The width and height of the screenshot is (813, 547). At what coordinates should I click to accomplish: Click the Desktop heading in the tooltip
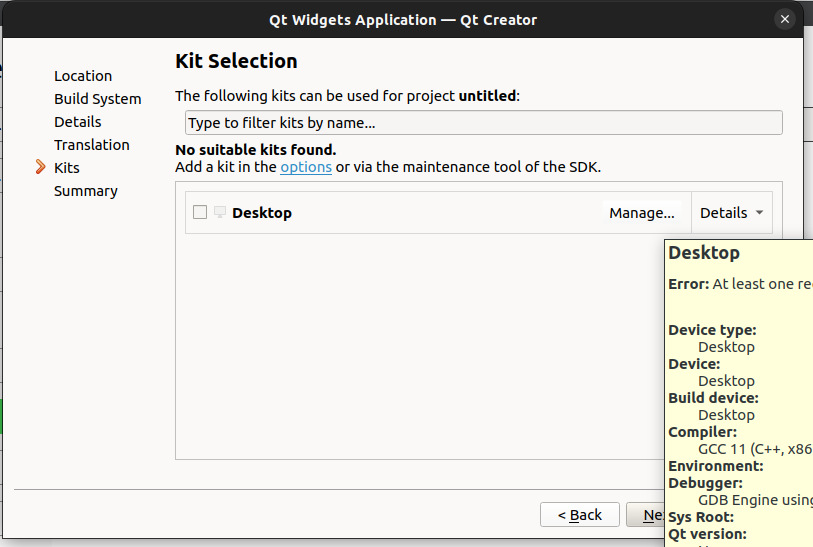pos(704,253)
